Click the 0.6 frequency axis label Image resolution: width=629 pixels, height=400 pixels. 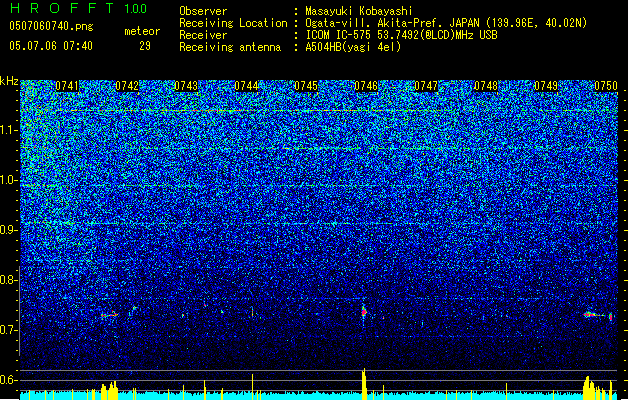9,380
